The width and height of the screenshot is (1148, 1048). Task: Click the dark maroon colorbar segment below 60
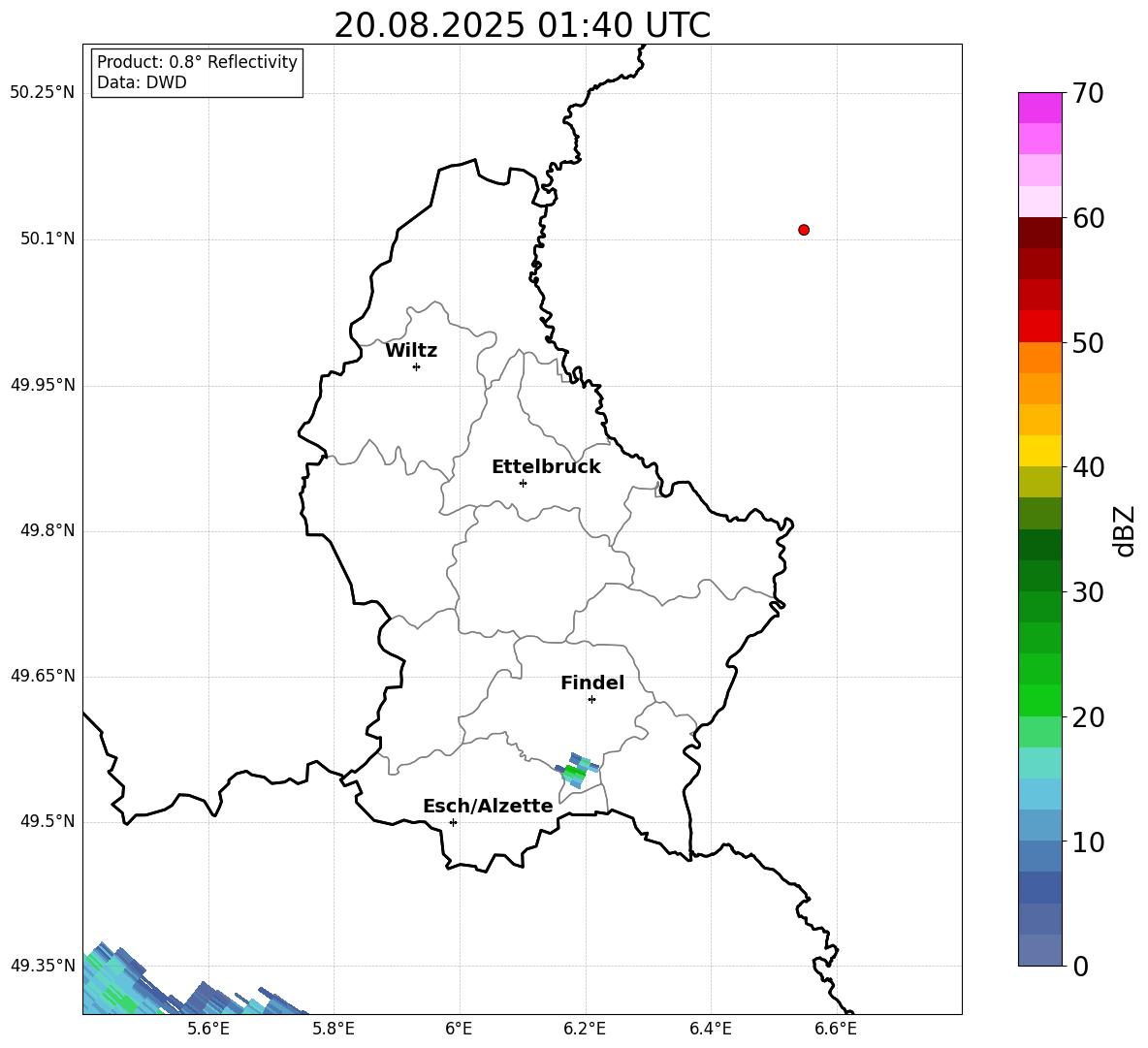1039,233
